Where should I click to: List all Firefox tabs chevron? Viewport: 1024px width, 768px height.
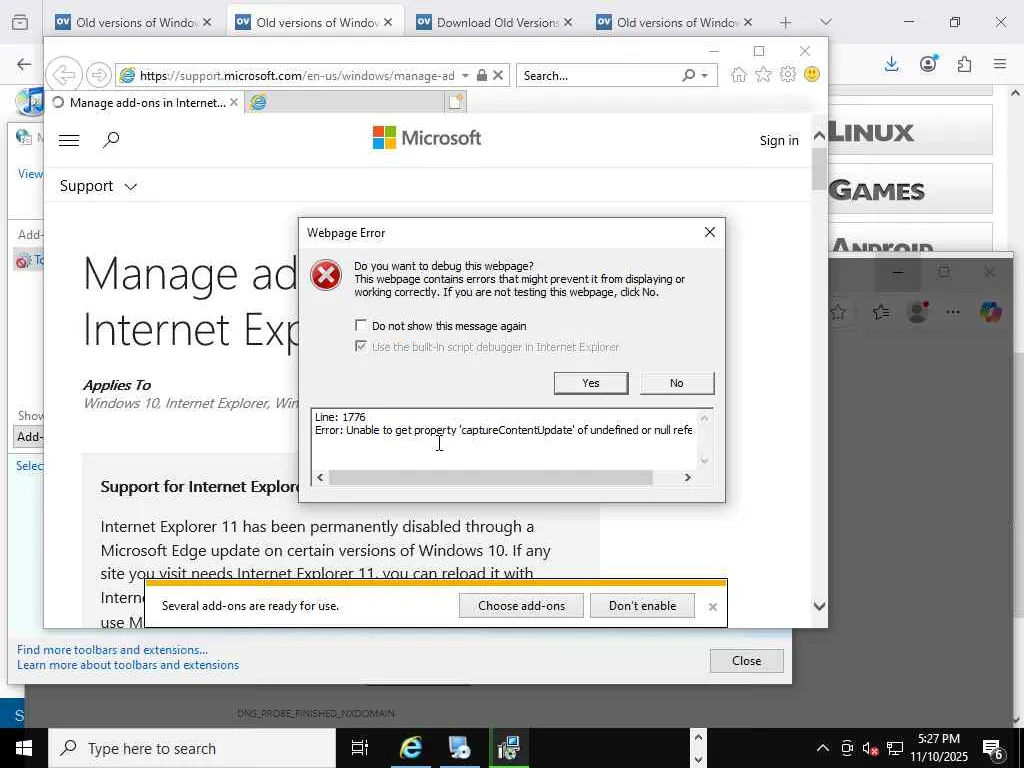pyautogui.click(x=825, y=22)
